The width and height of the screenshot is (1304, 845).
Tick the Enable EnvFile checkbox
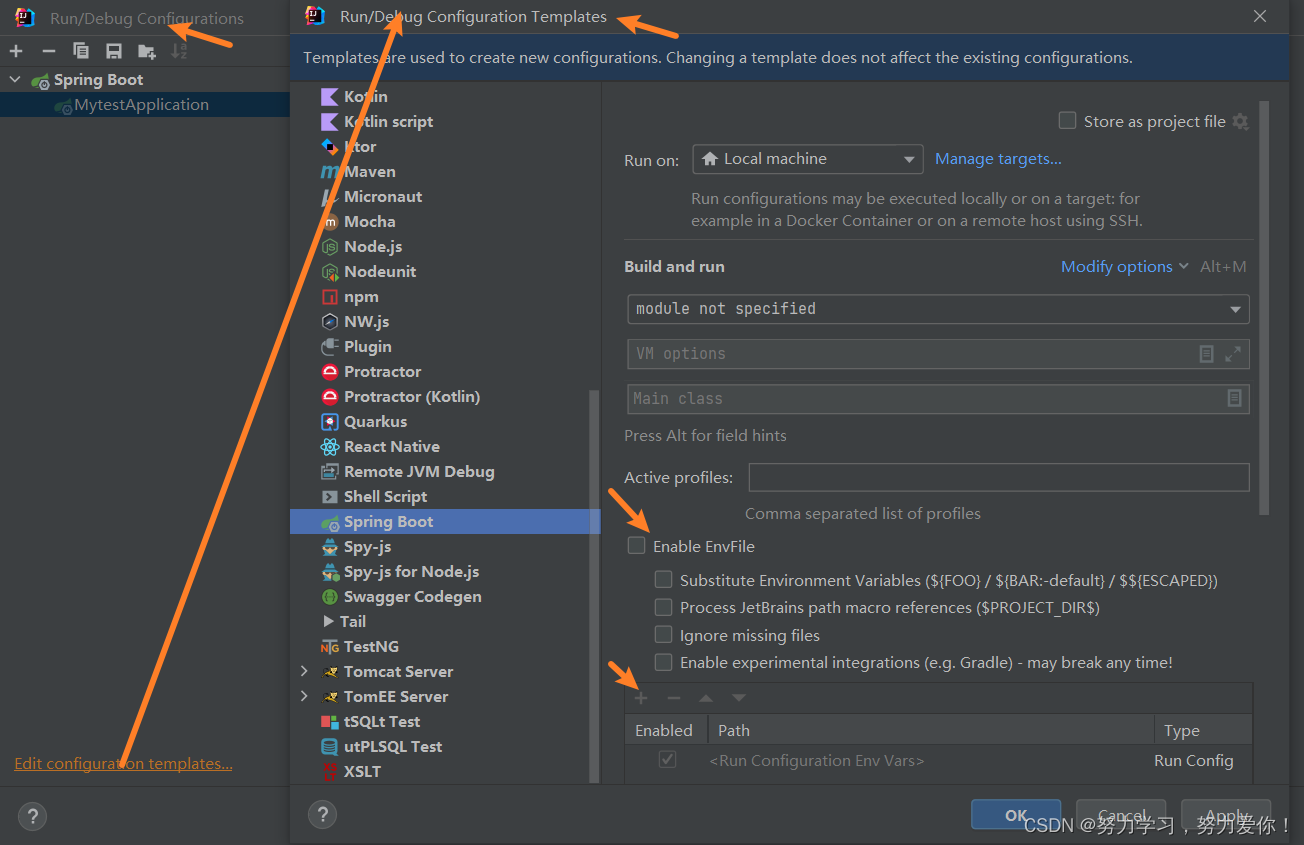(x=636, y=545)
